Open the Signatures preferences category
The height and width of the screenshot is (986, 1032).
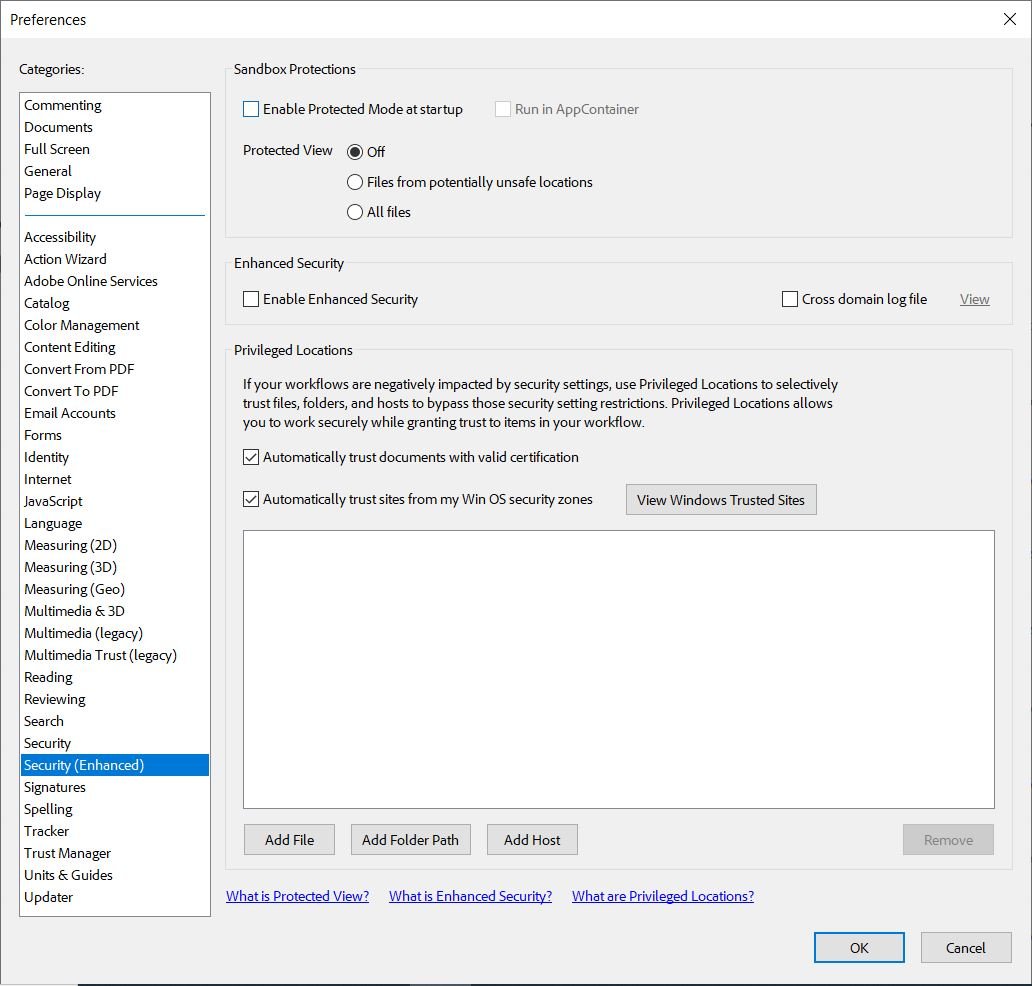[55, 787]
